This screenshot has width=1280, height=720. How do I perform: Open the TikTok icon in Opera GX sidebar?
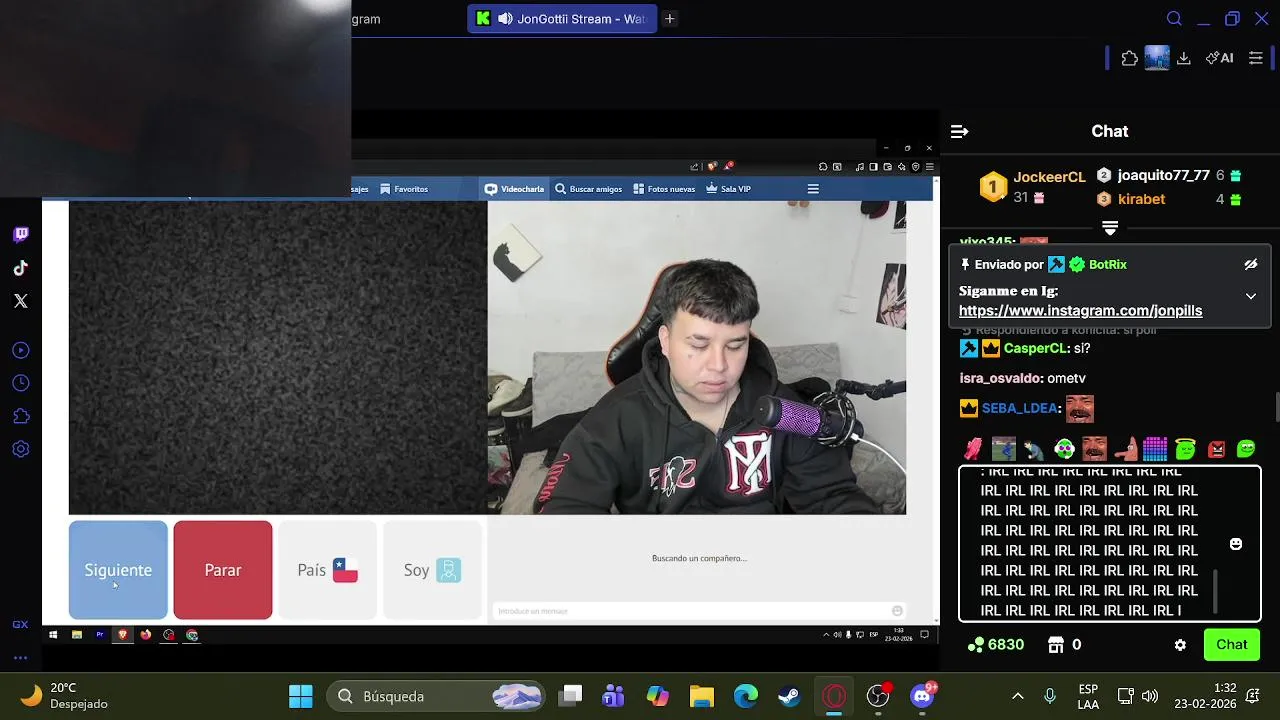point(21,268)
